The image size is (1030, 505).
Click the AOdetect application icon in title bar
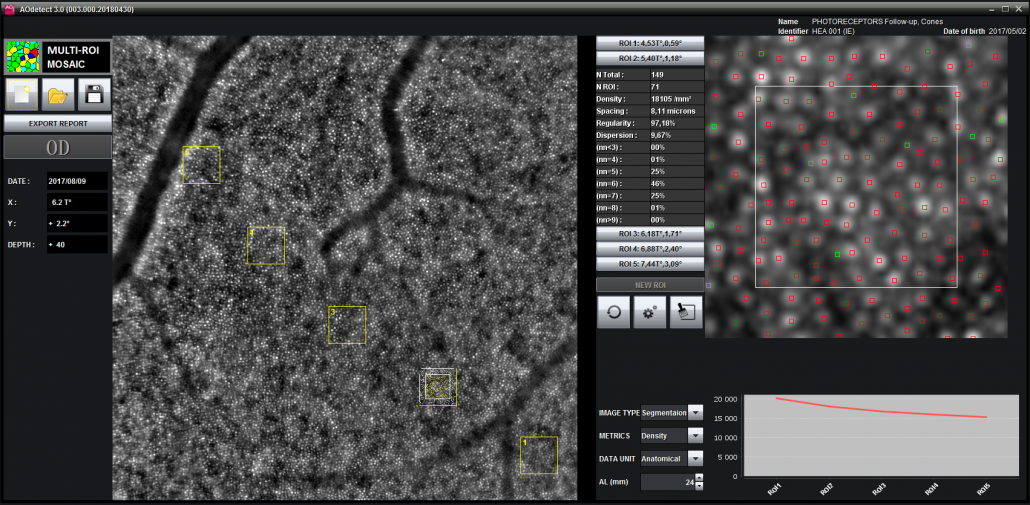[9, 6]
